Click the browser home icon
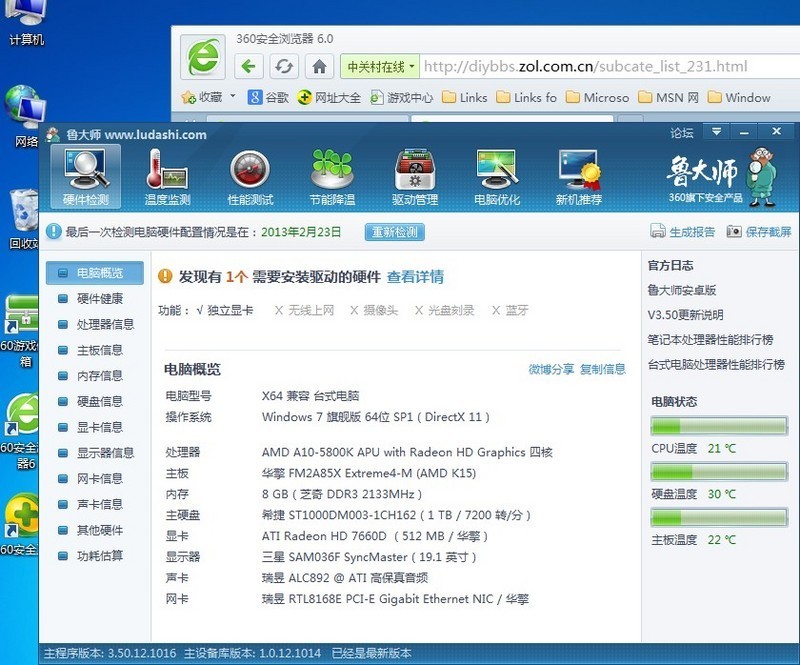The height and width of the screenshot is (665, 800). click(x=319, y=66)
